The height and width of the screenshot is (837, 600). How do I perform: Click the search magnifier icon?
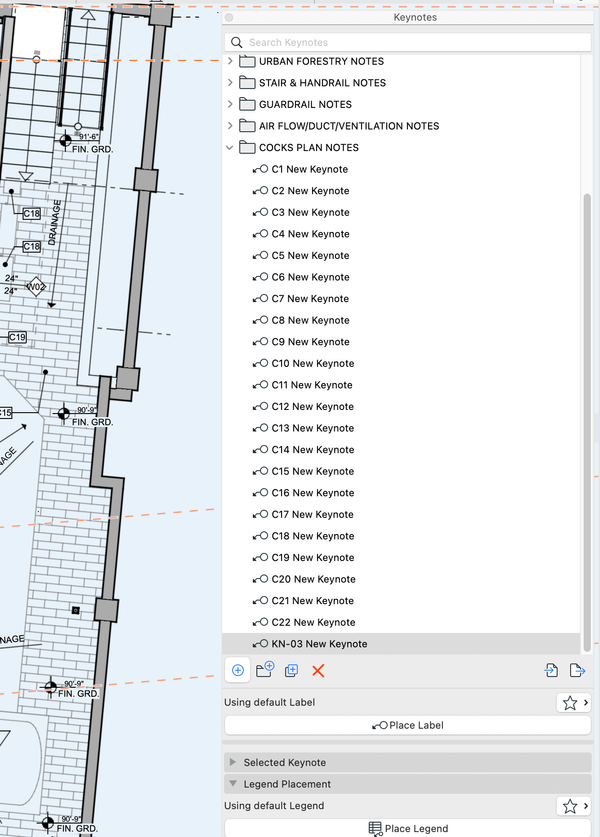tap(236, 42)
